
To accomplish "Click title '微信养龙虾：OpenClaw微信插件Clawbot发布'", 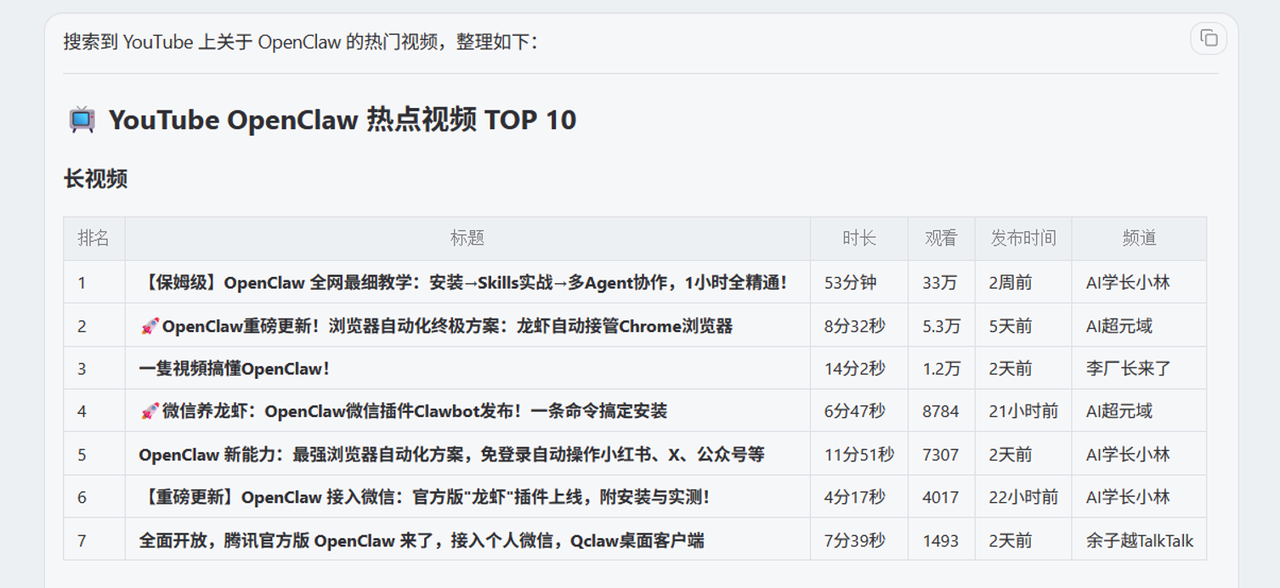I will pos(403,411).
